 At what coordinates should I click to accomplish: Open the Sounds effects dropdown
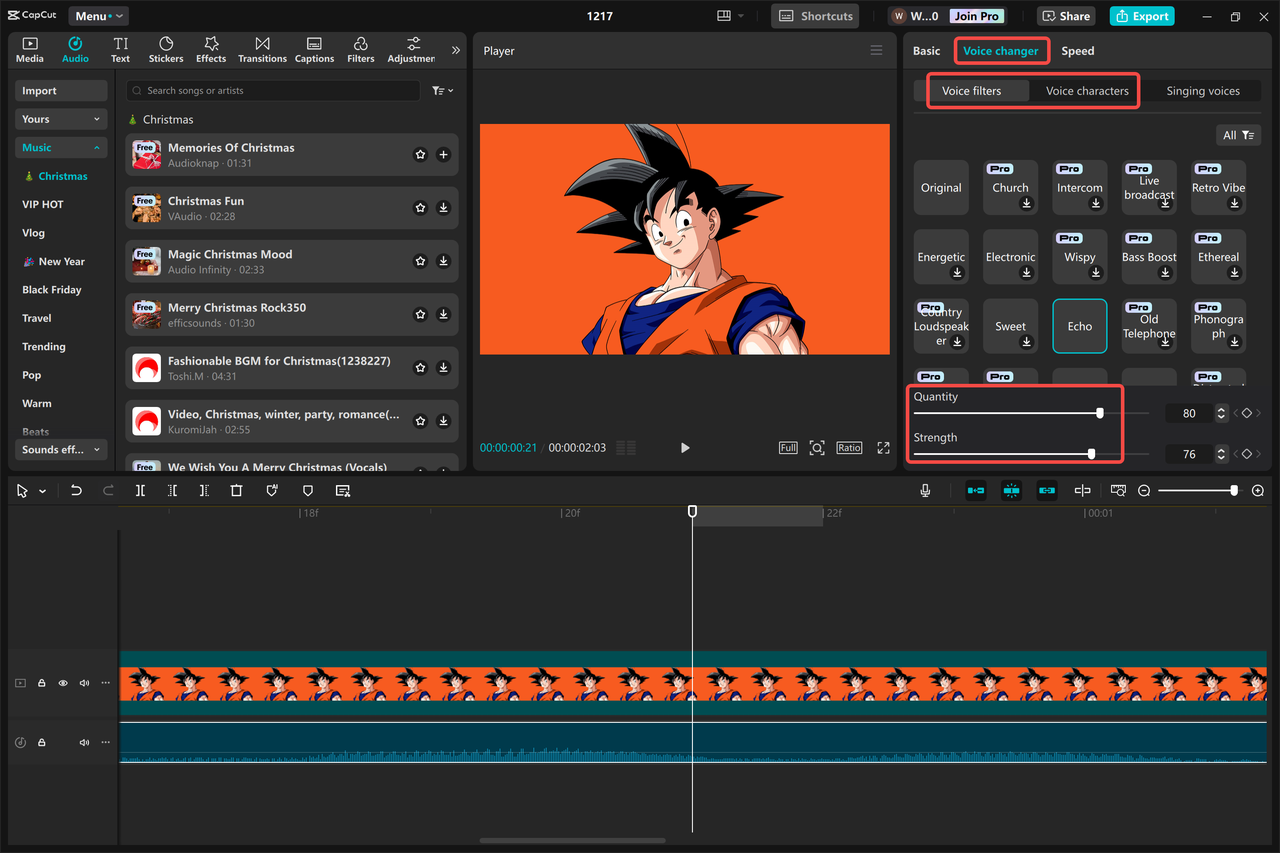point(60,449)
